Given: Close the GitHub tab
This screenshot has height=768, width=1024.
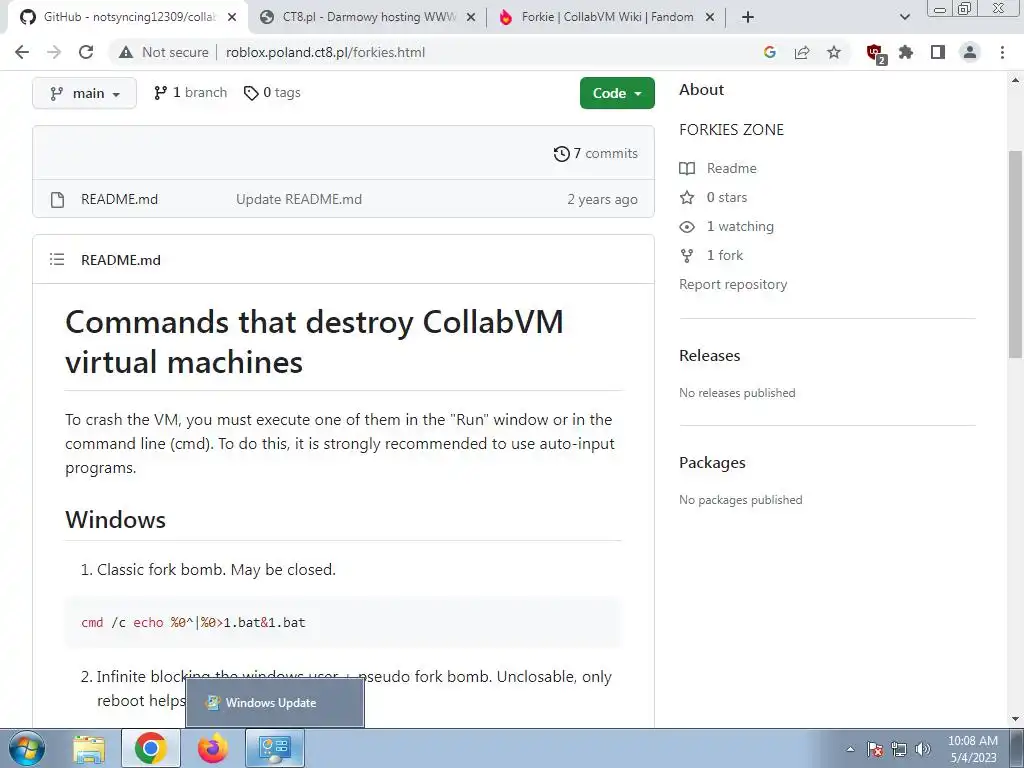Looking at the screenshot, I should click(x=232, y=18).
